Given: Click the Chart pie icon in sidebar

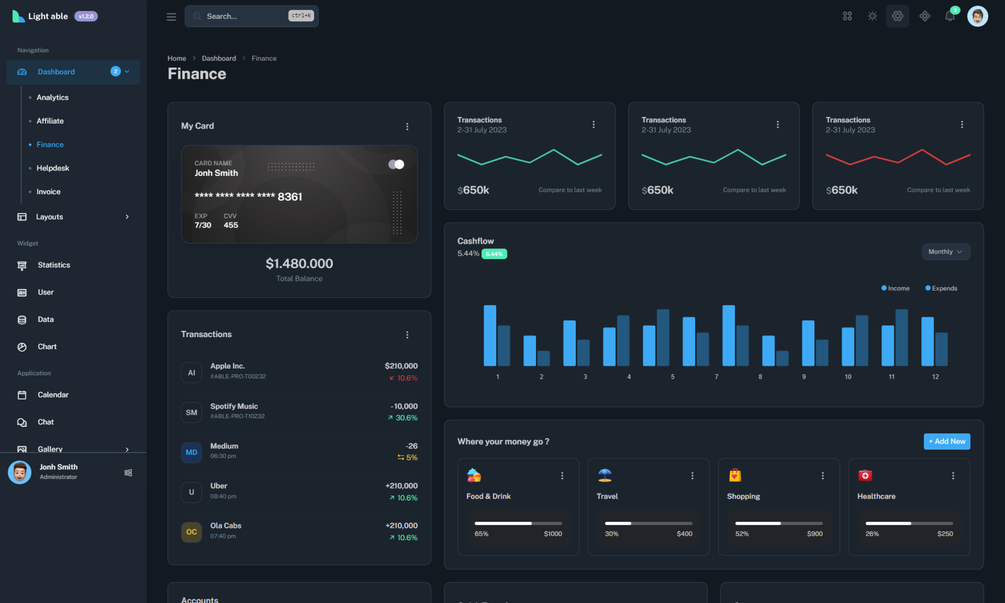Looking at the screenshot, I should point(22,347).
